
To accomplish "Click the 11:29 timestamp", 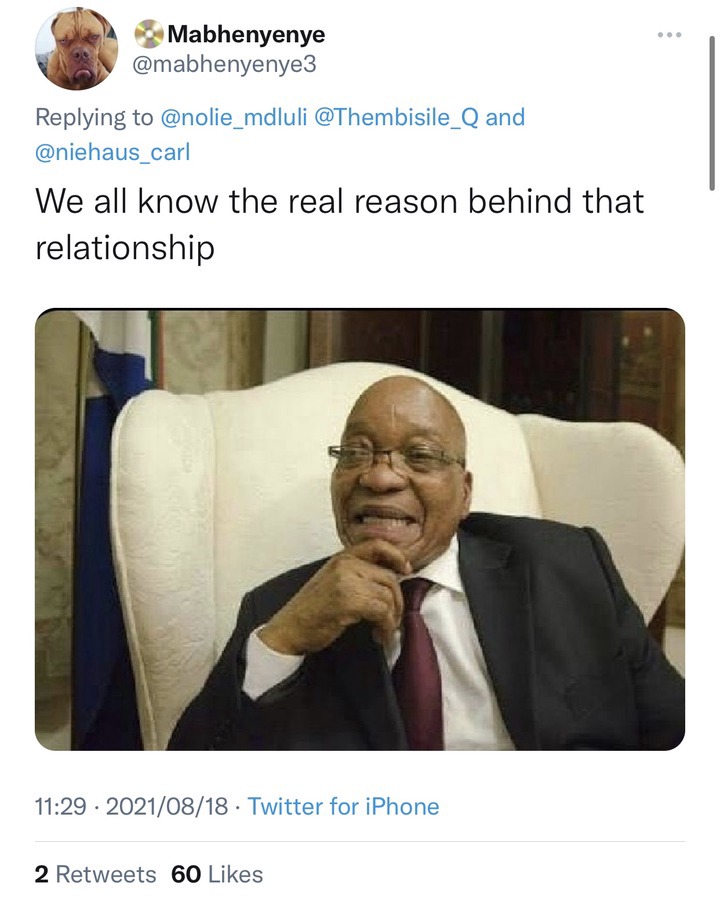I will pyautogui.click(x=60, y=806).
